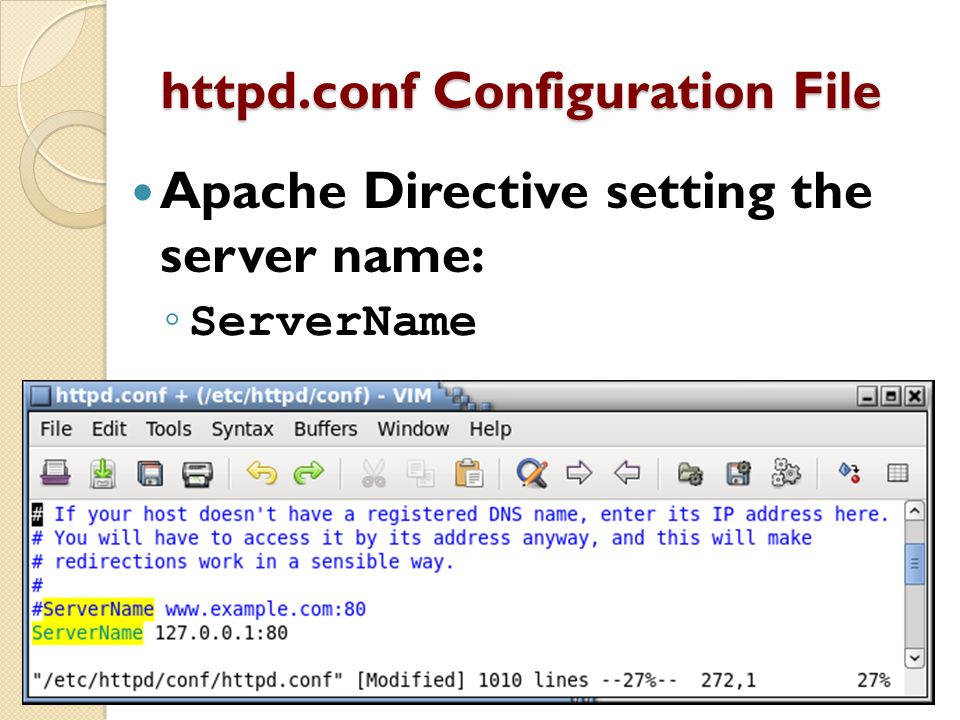Open the Buffers menu
The image size is (960, 720).
[x=325, y=429]
